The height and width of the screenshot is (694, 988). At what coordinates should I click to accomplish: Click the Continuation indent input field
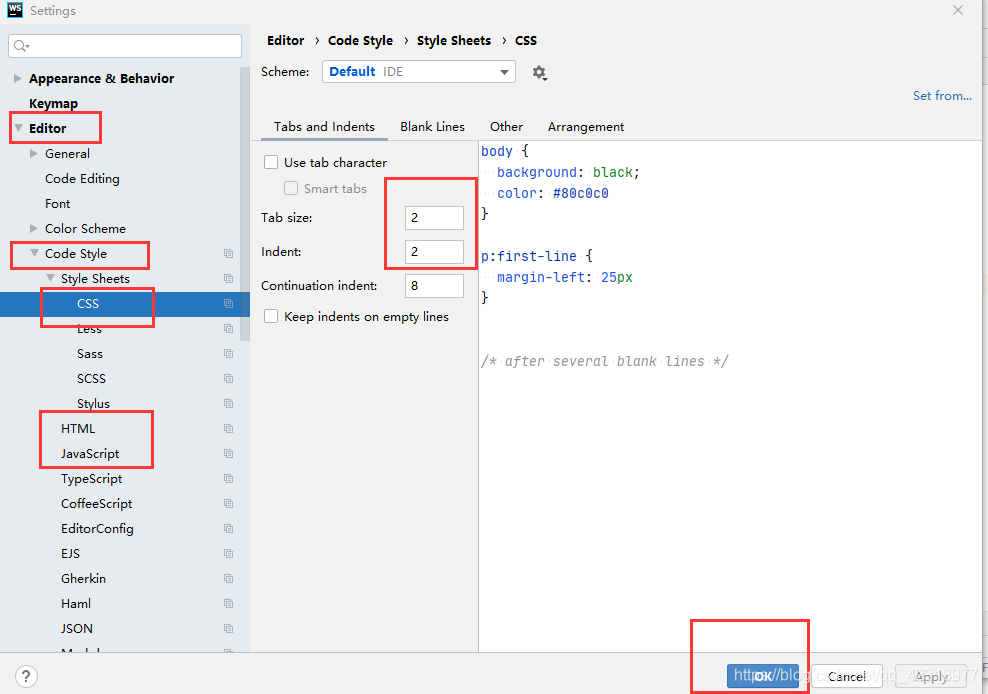[x=434, y=286]
